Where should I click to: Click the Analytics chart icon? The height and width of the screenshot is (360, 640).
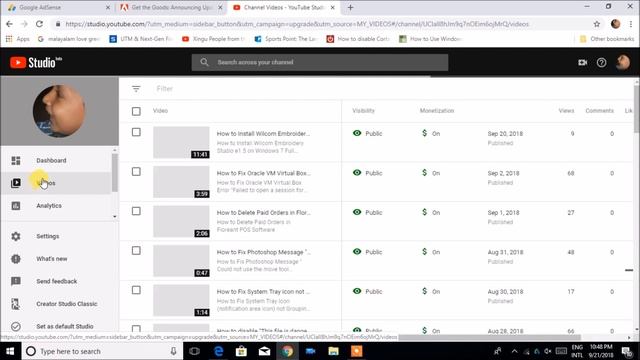16,206
